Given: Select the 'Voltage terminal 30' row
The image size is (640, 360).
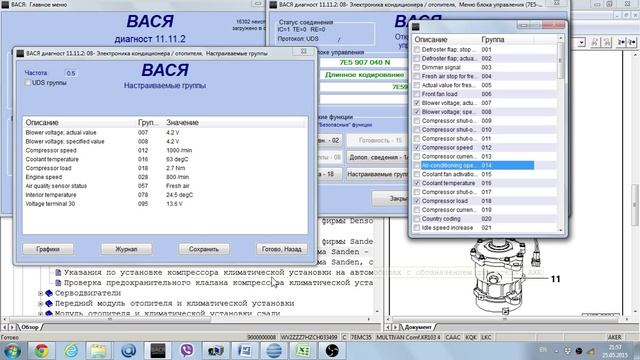Looking at the screenshot, I should click(165, 204).
